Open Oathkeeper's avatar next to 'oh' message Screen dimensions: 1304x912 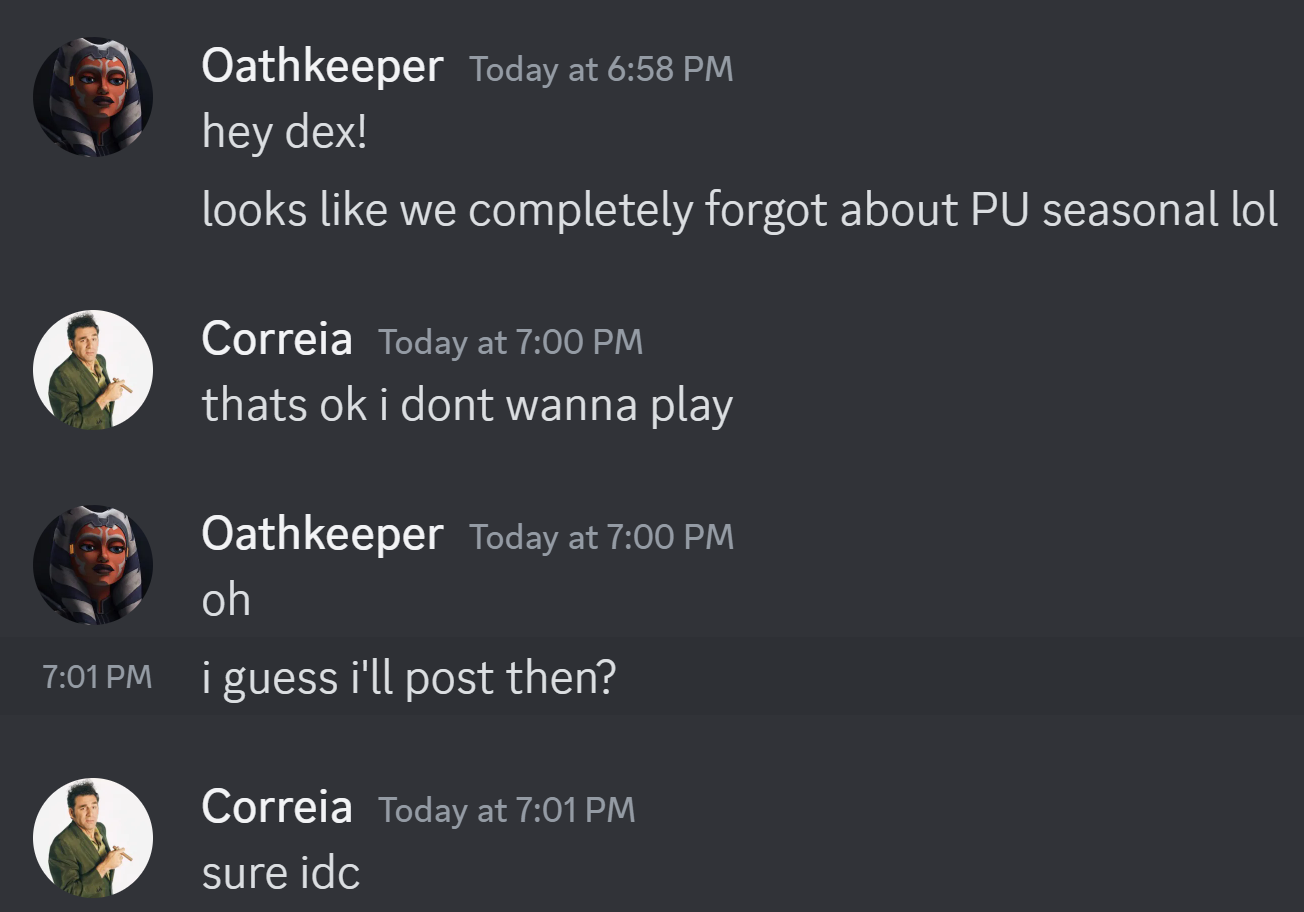point(93,565)
